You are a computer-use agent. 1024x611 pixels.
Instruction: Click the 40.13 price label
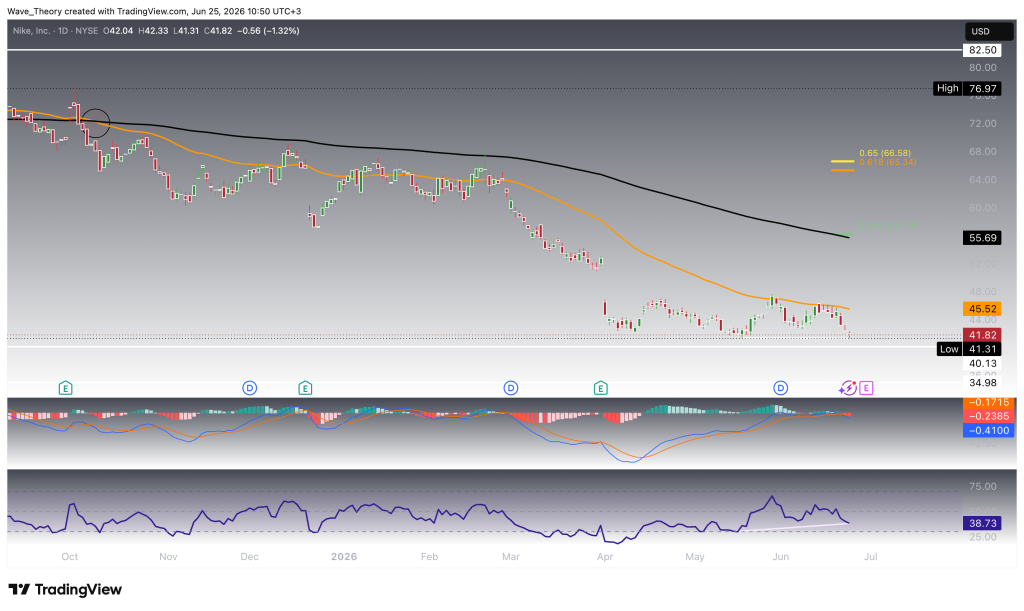point(982,364)
